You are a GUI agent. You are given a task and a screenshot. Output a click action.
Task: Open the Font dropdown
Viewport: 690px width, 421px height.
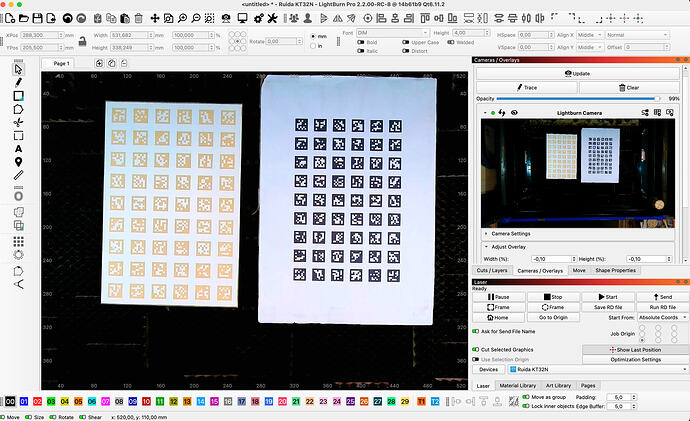(392, 33)
